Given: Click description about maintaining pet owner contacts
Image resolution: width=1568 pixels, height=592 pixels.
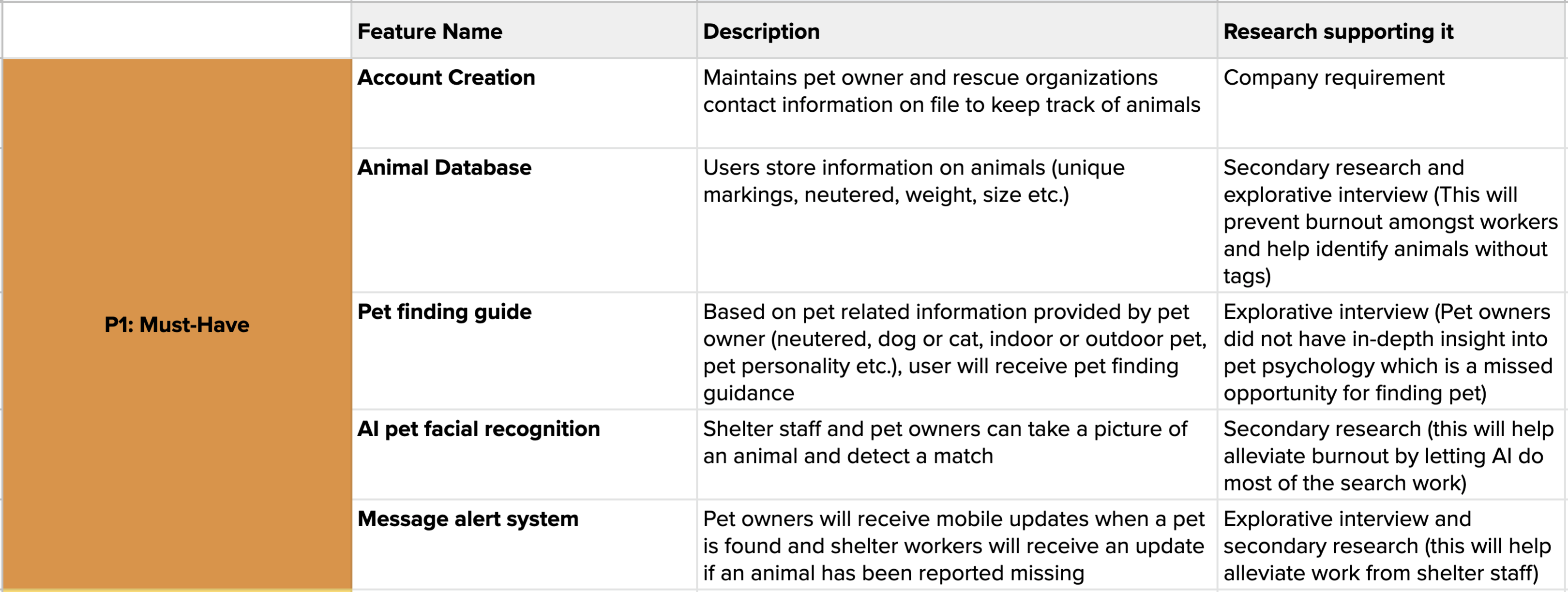Looking at the screenshot, I should pyautogui.click(x=957, y=104).
